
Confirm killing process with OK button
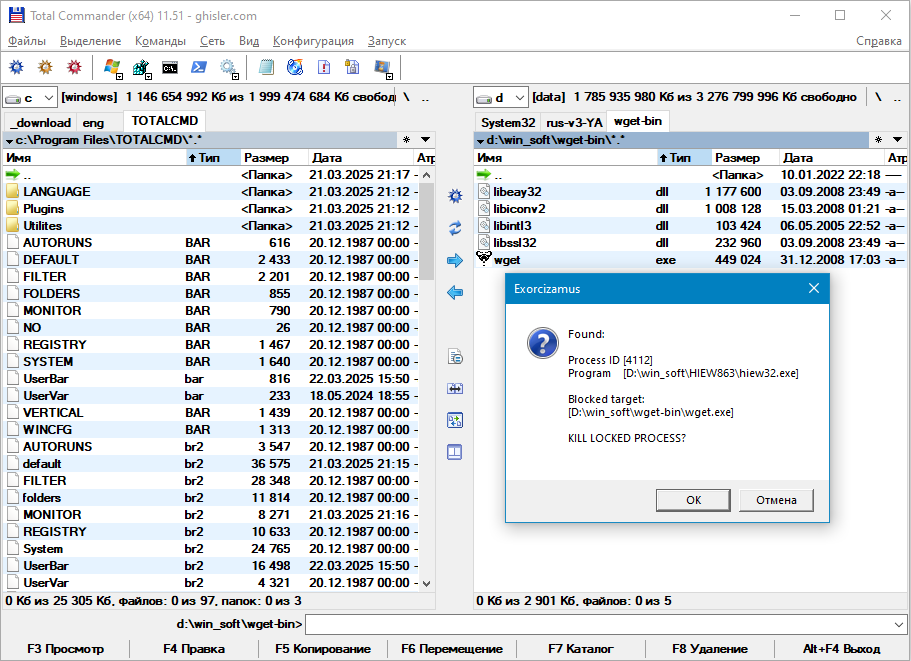(693, 500)
